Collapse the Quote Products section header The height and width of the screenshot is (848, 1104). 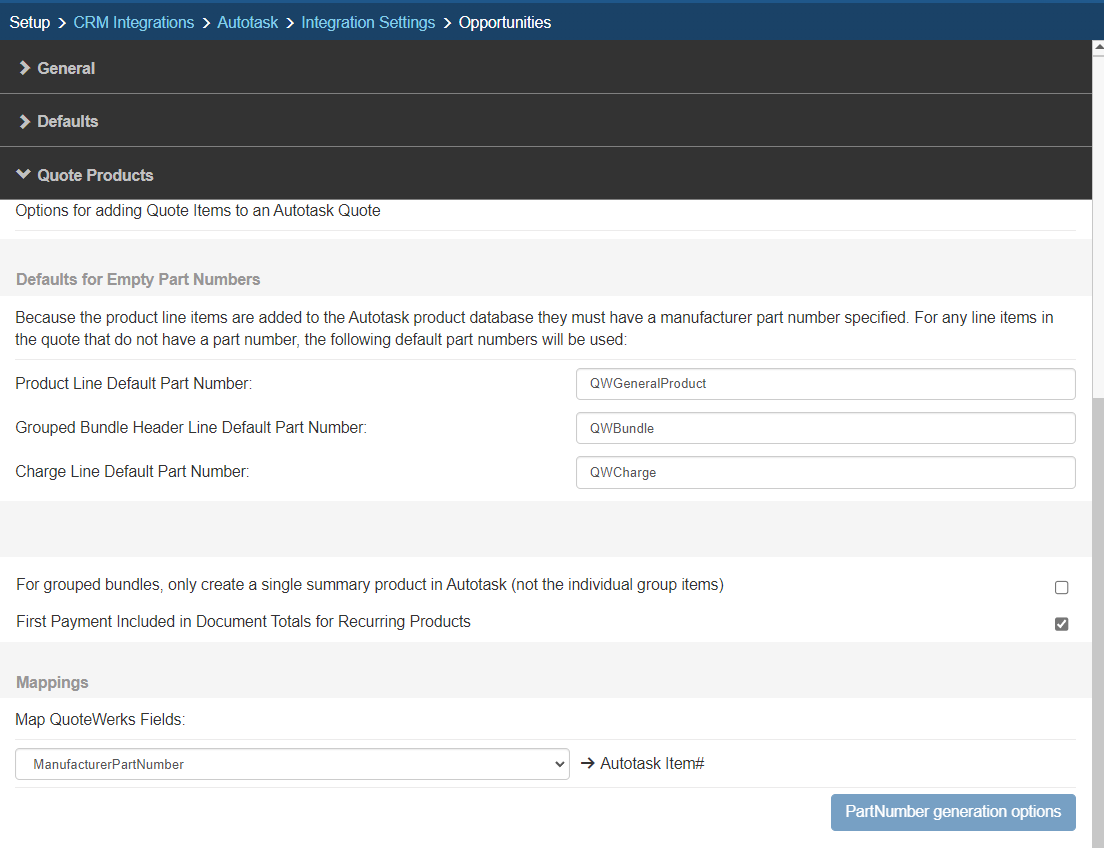95,175
